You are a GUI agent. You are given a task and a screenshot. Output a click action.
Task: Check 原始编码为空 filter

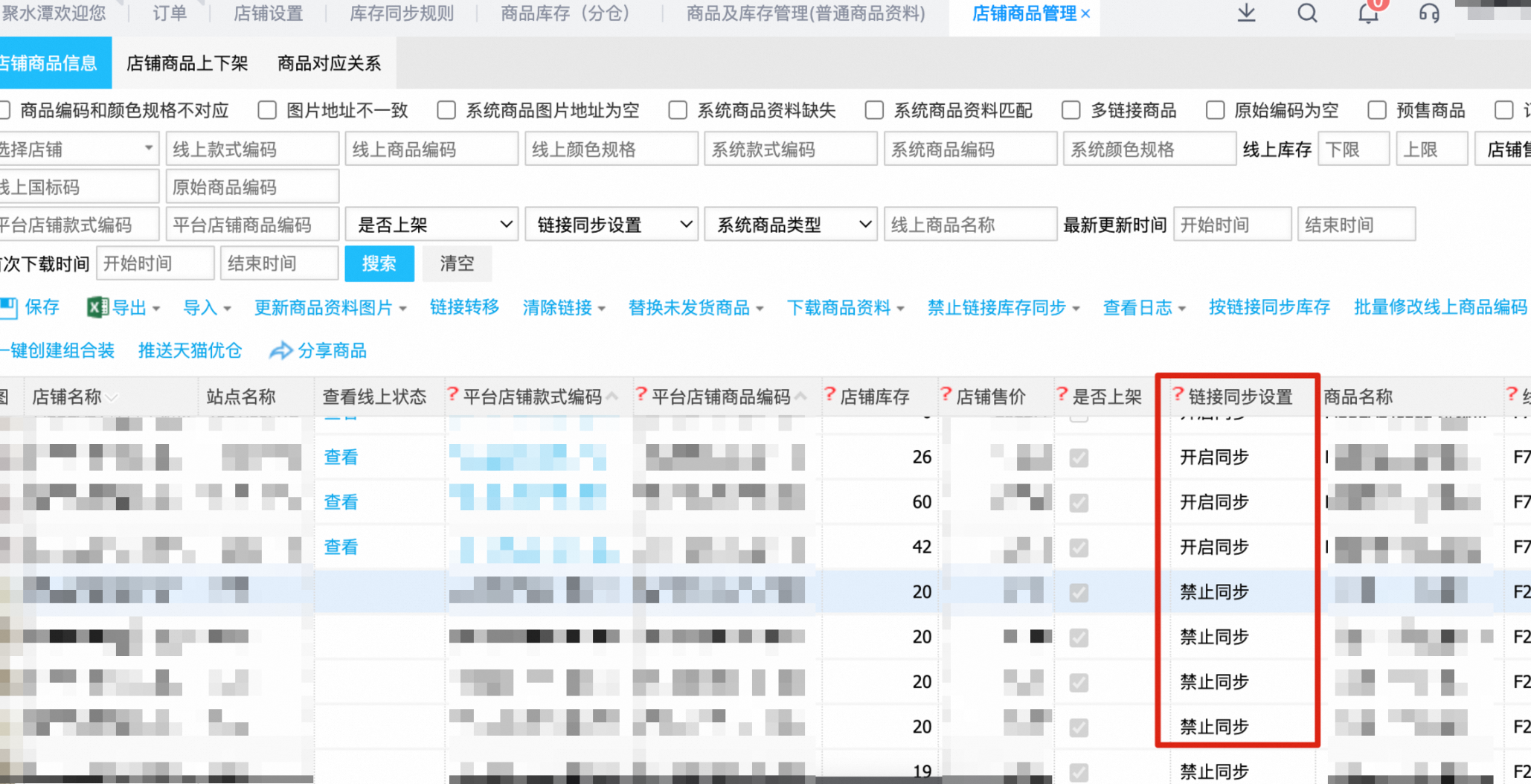pos(1215,110)
